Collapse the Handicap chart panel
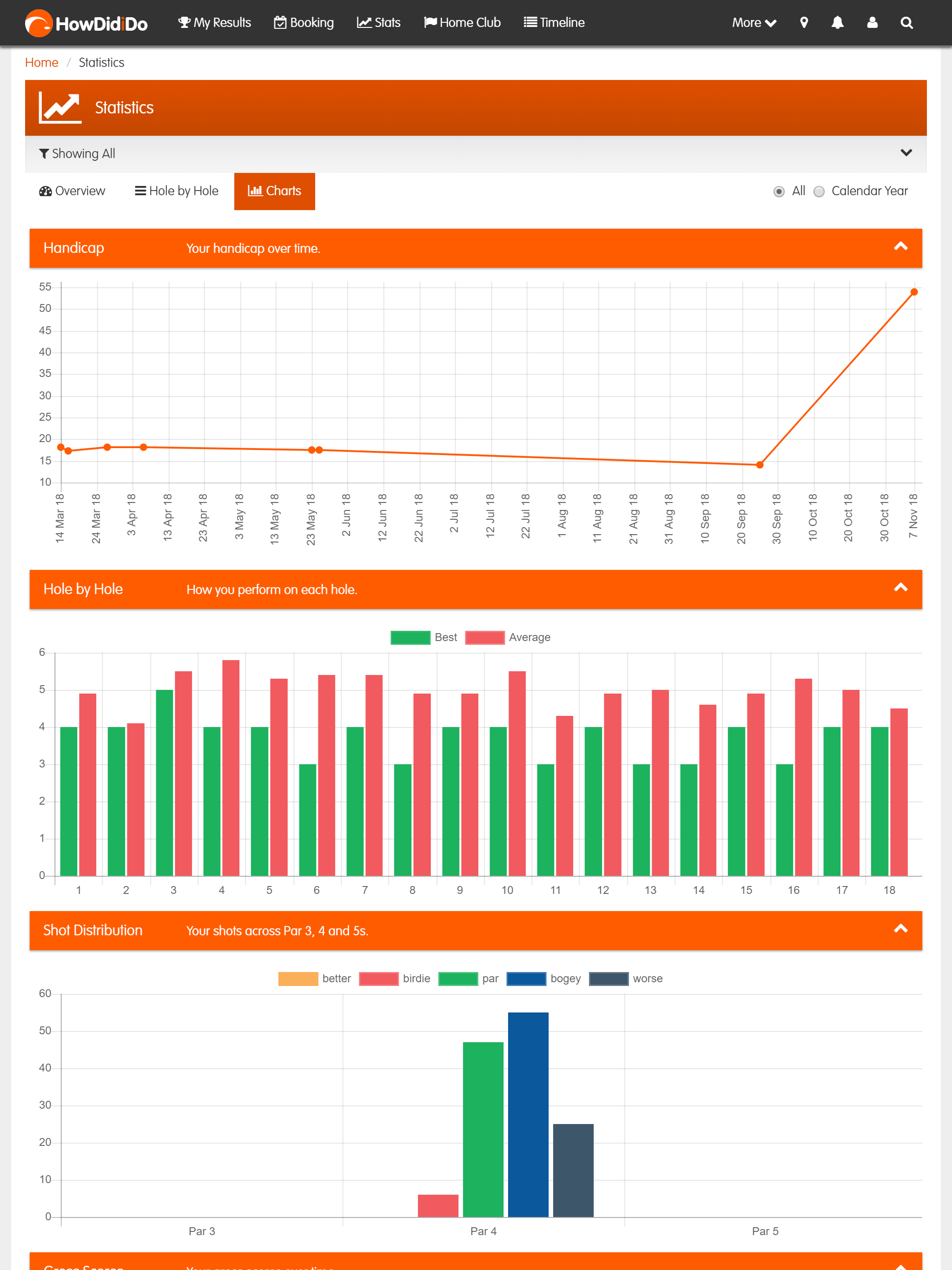Image resolution: width=952 pixels, height=1270 pixels. [x=900, y=247]
